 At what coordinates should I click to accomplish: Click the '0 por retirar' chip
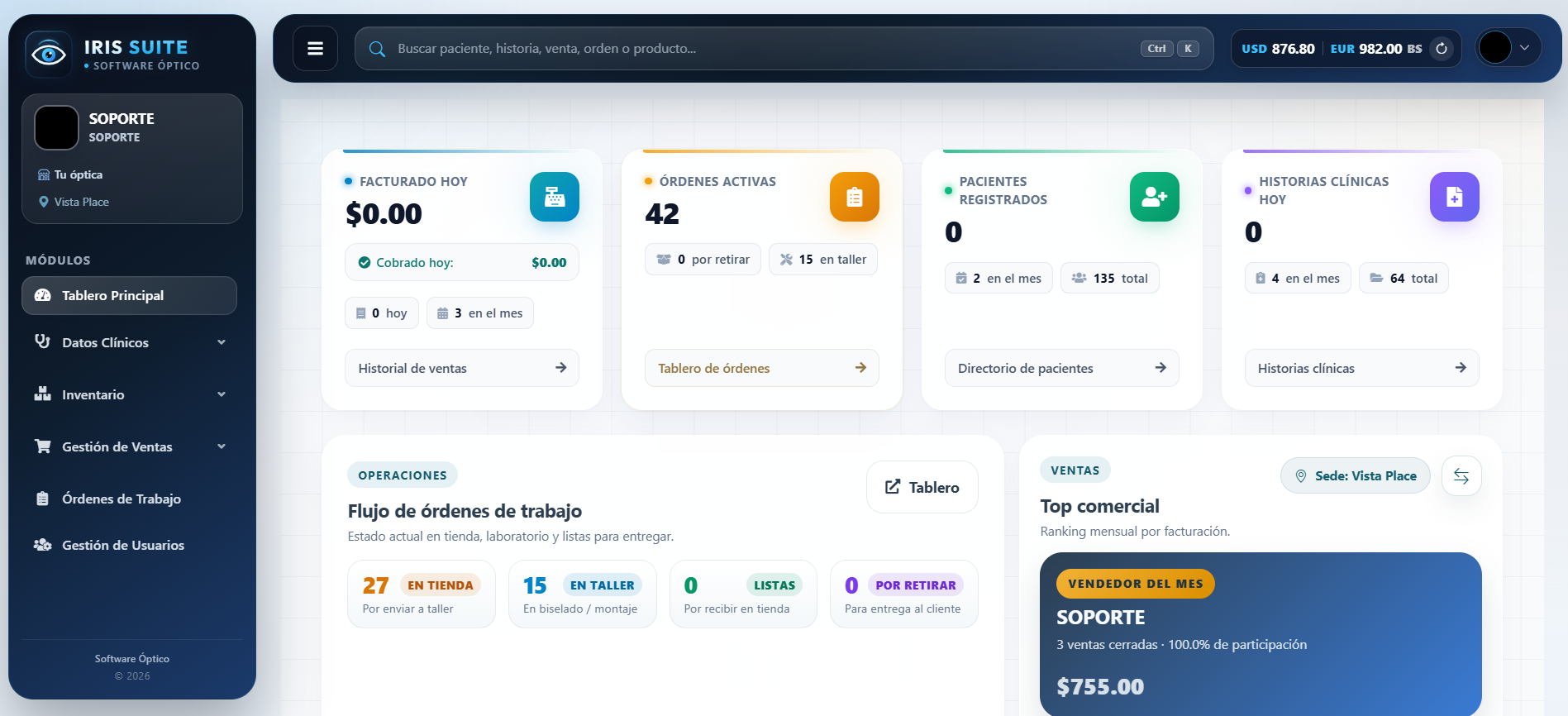(x=703, y=260)
